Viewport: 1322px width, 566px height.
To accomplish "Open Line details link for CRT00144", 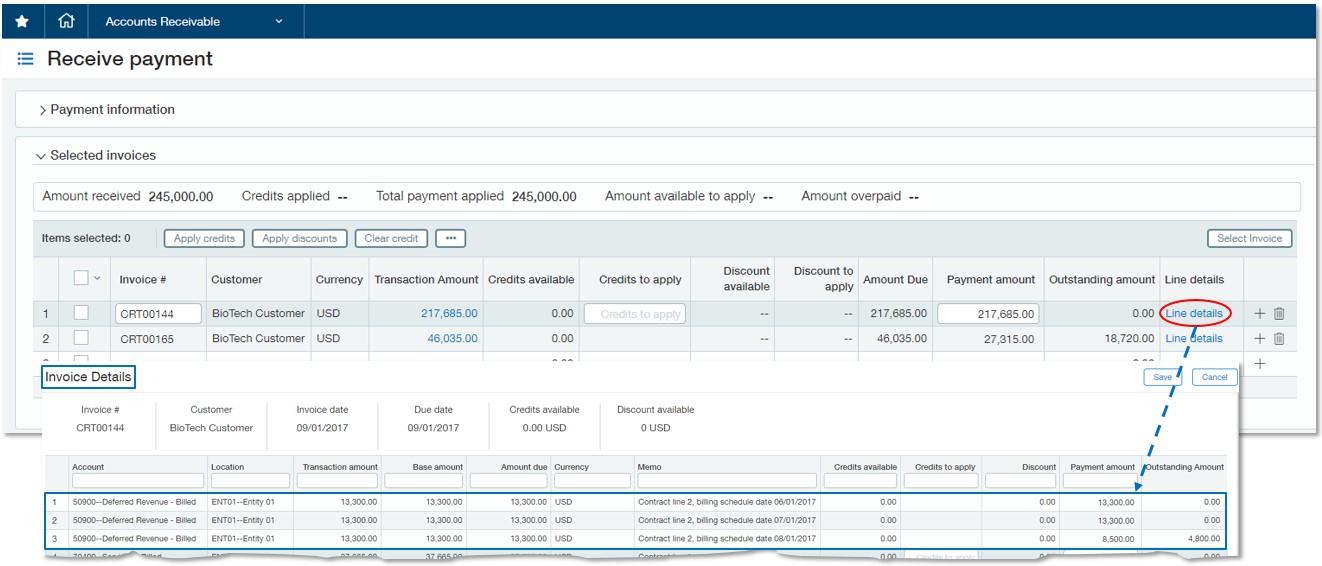I will click(x=1194, y=314).
